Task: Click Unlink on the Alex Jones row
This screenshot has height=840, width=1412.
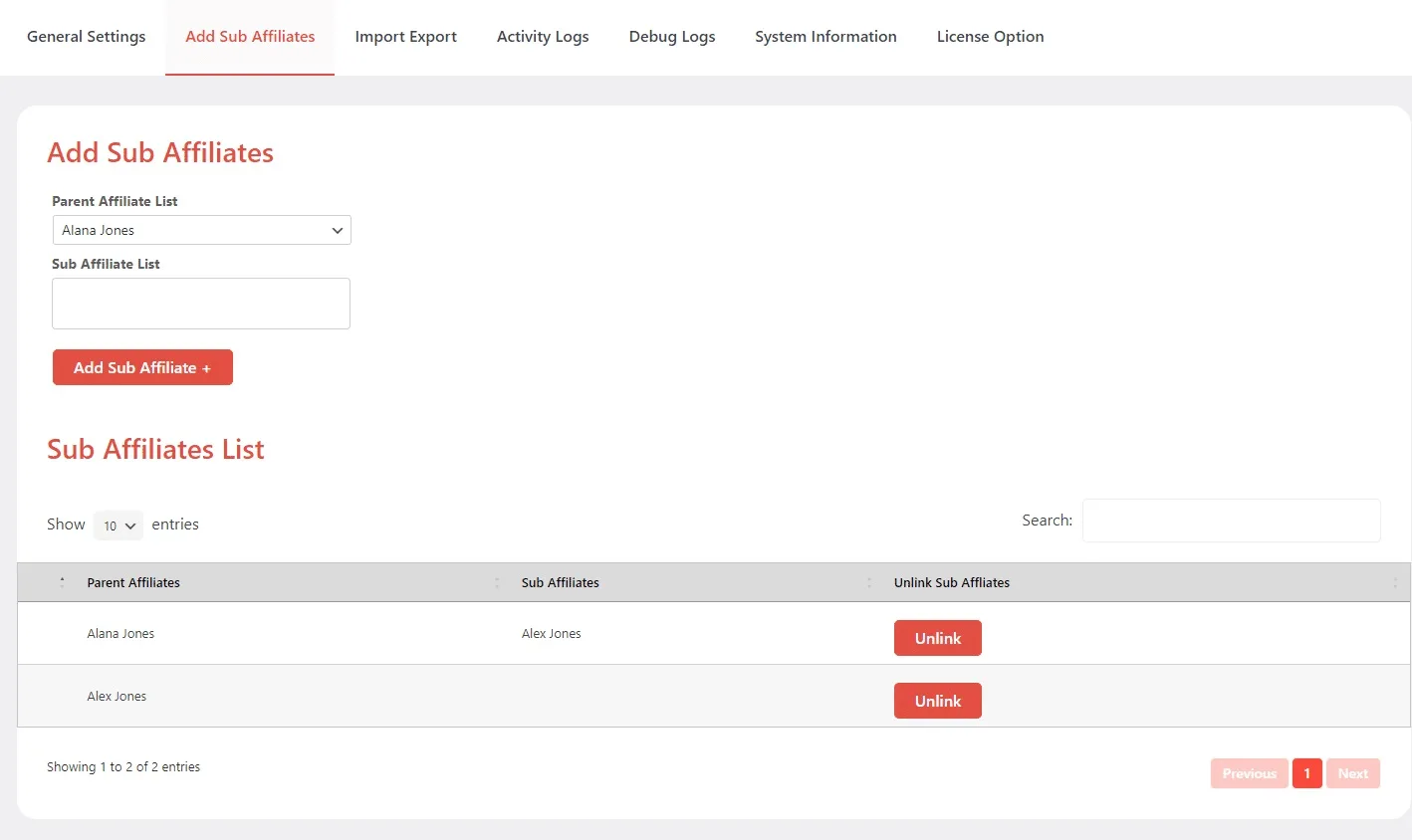Action: (x=937, y=700)
